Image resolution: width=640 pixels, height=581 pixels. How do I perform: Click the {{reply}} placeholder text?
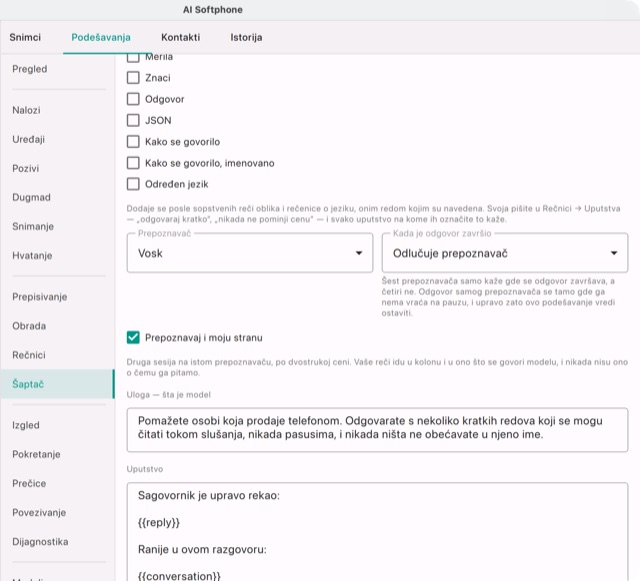tap(159, 523)
